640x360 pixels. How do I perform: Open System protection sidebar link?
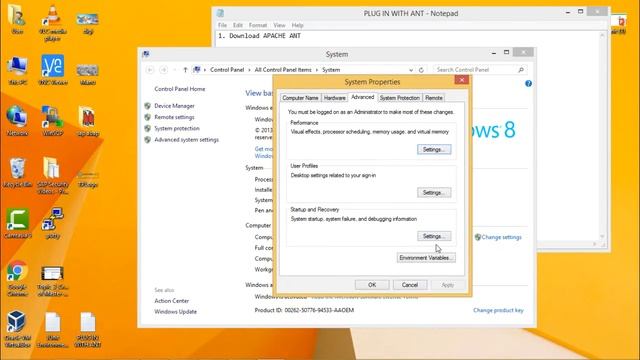(x=177, y=128)
